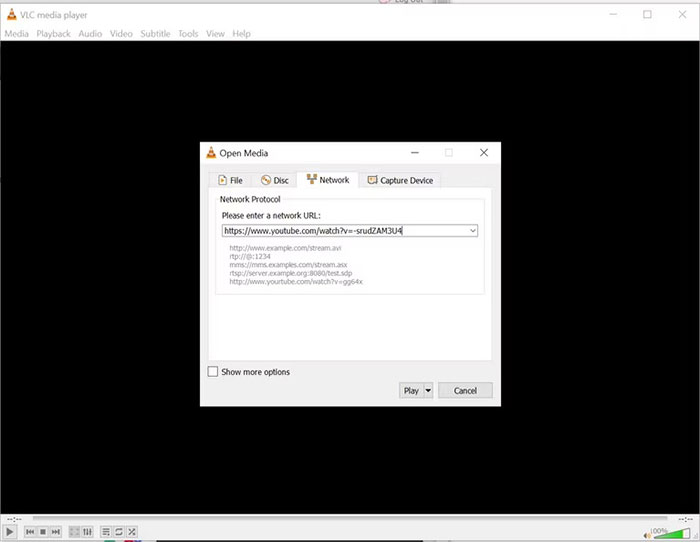
Task: Toggle loop repeat mode icon
Action: pos(119,531)
